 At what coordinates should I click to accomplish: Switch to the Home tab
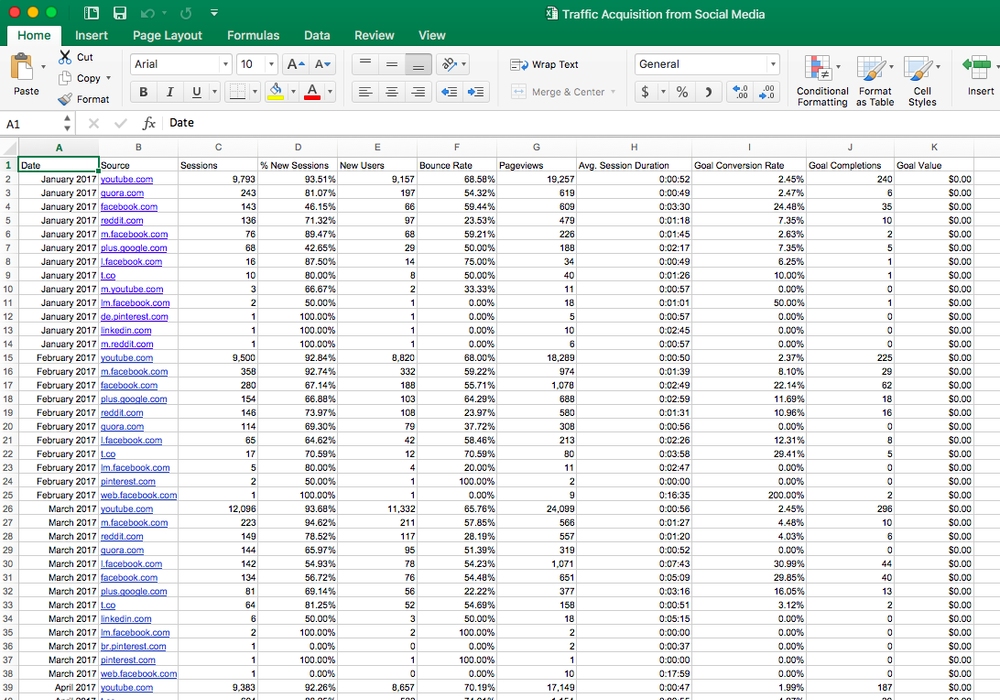coord(34,35)
